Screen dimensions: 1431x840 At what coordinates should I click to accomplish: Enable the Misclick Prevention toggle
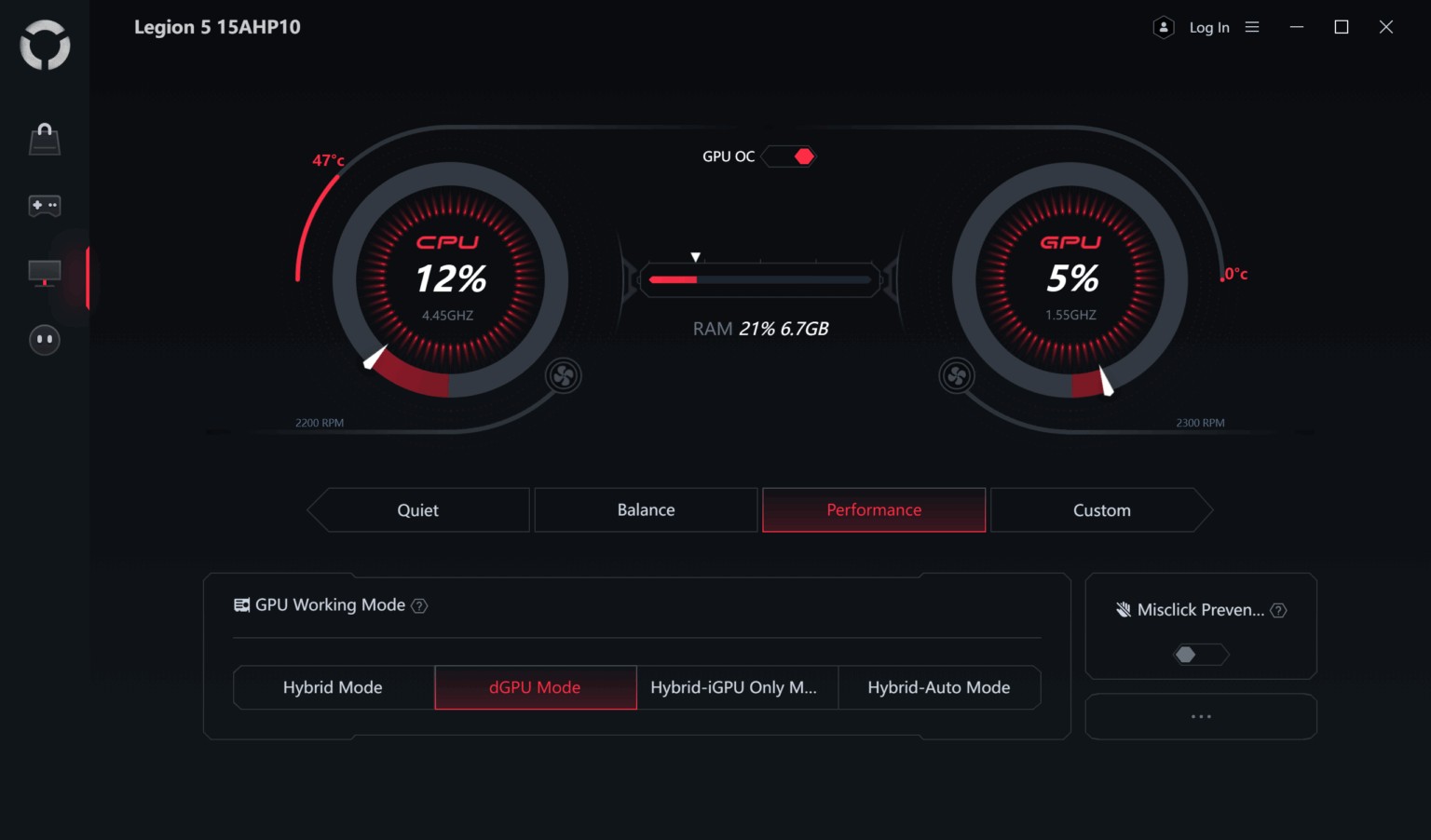coord(1201,655)
